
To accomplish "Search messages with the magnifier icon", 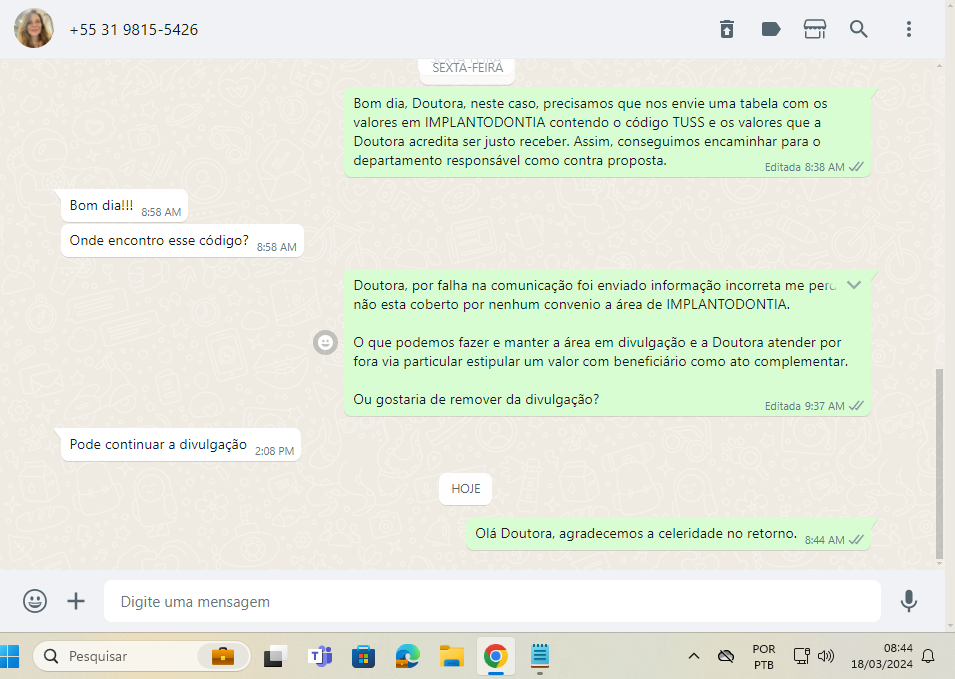I will 859,29.
